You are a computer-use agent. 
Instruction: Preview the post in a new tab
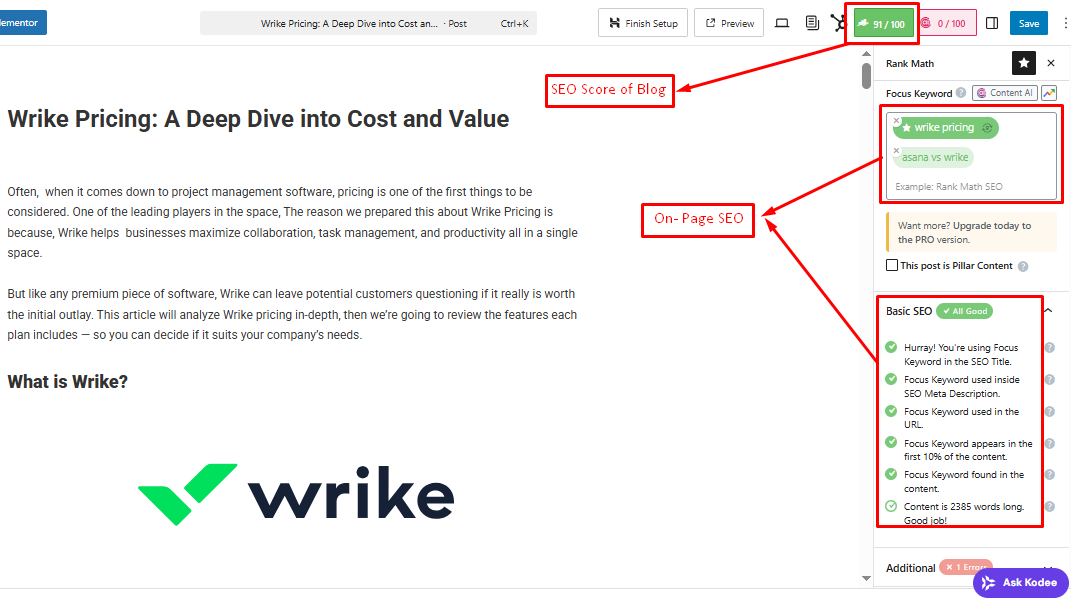[730, 23]
